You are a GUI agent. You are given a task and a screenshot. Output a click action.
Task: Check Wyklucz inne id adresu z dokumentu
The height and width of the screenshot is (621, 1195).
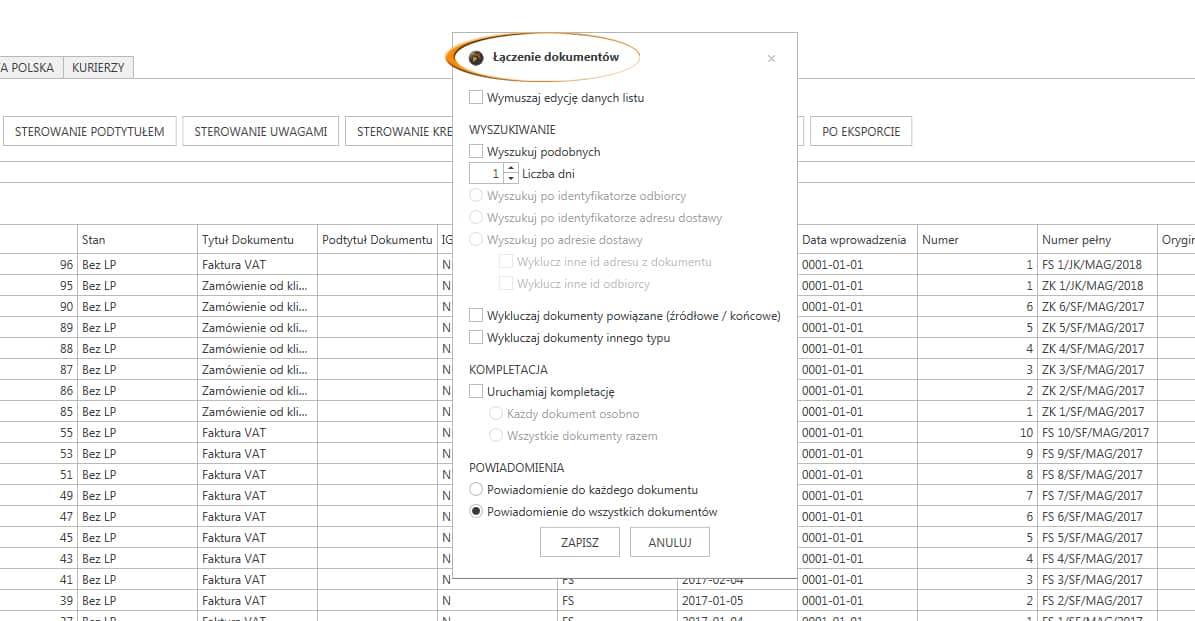pos(505,262)
